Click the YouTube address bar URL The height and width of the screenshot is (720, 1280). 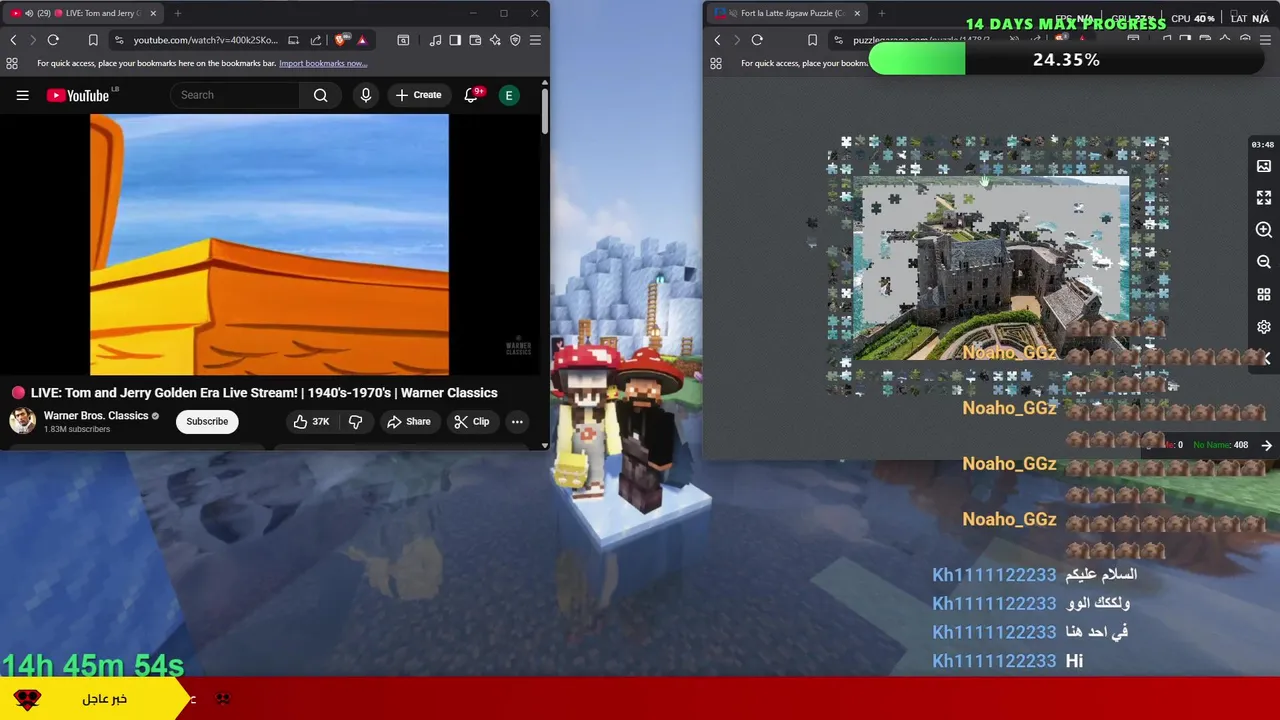205,40
